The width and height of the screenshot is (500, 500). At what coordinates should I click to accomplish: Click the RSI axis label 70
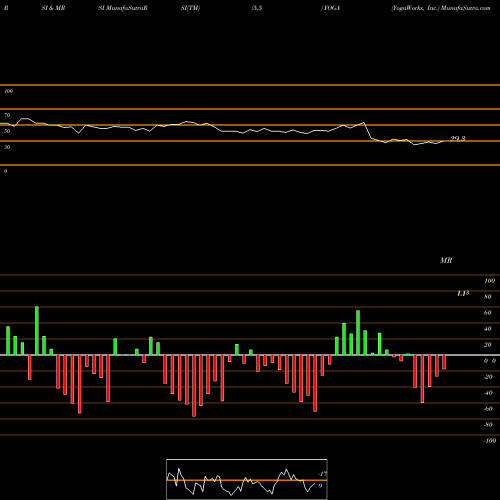click(x=7, y=115)
